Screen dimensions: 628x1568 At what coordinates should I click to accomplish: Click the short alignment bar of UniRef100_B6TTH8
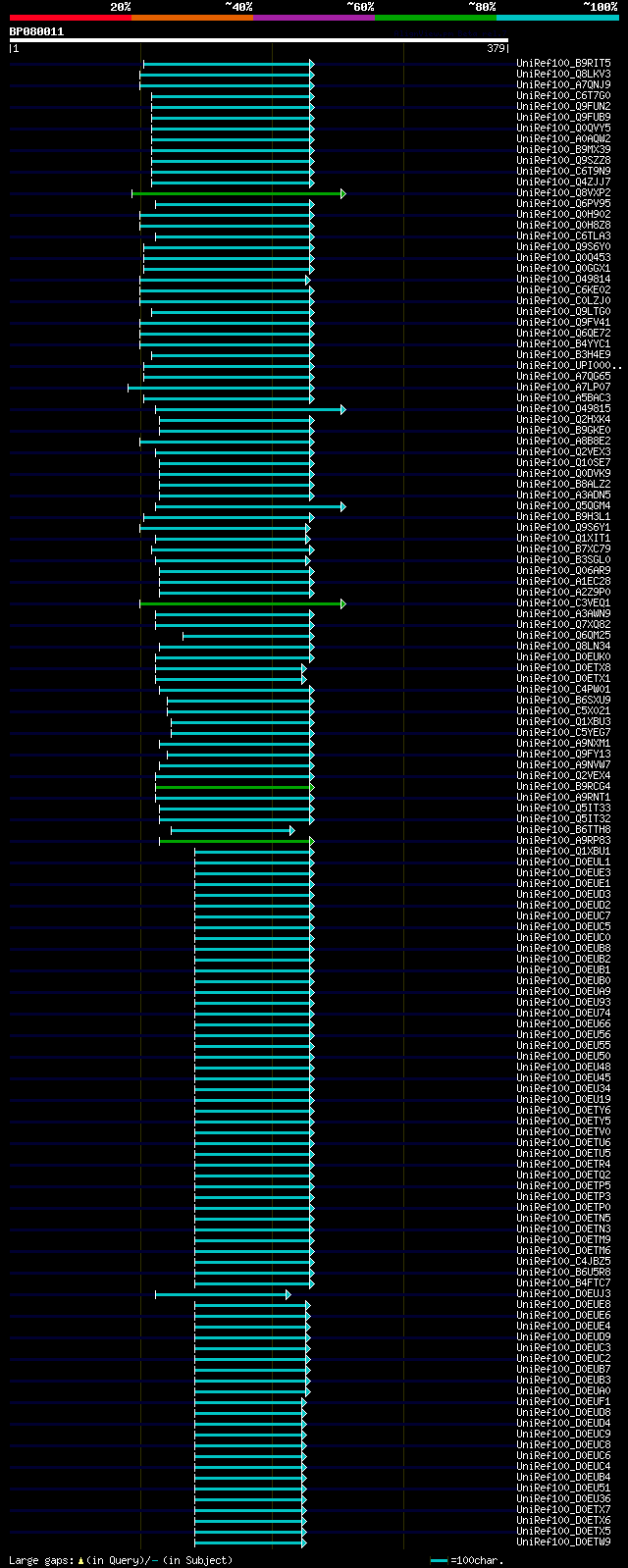click(233, 830)
